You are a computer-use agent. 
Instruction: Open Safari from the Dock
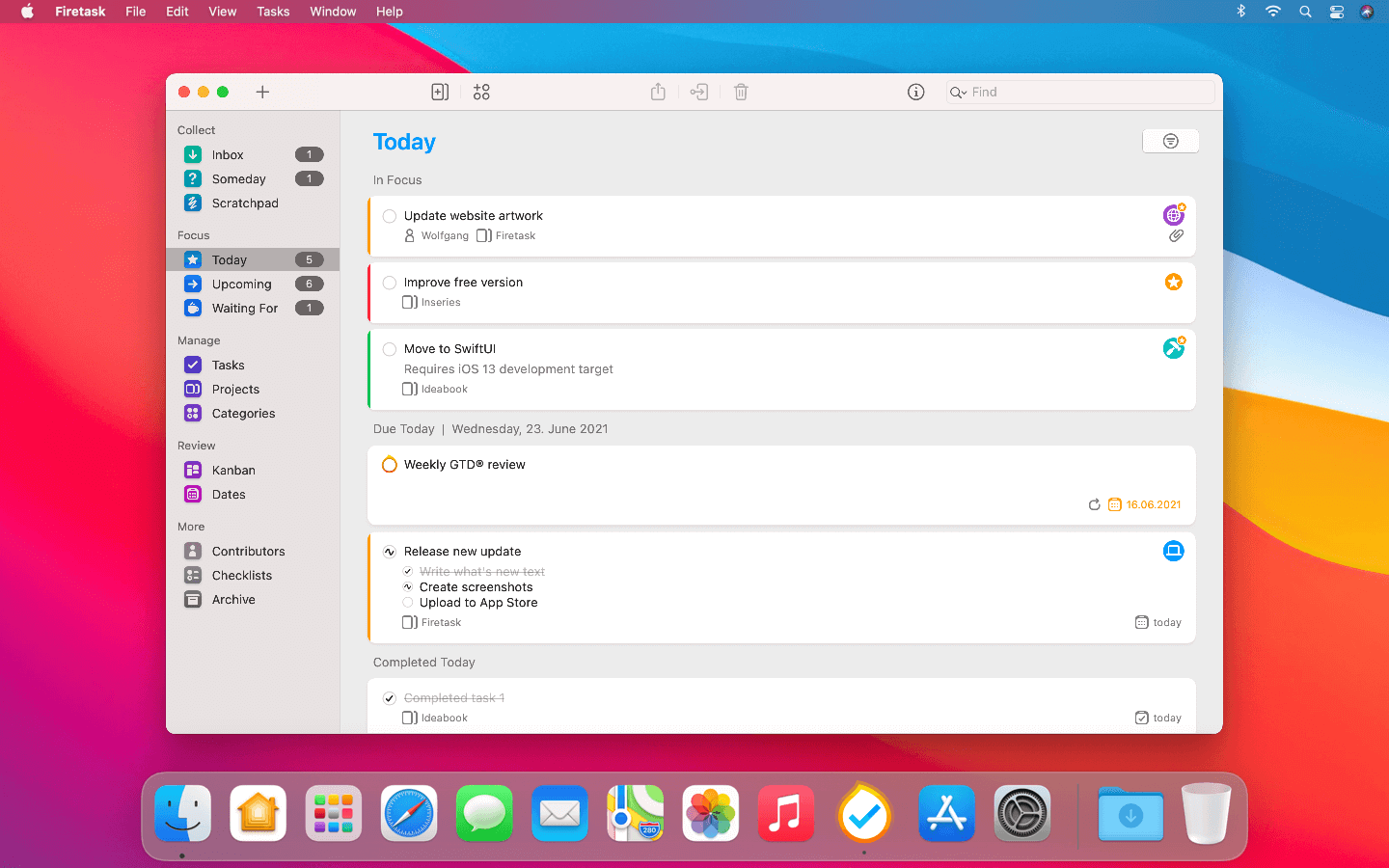point(409,814)
